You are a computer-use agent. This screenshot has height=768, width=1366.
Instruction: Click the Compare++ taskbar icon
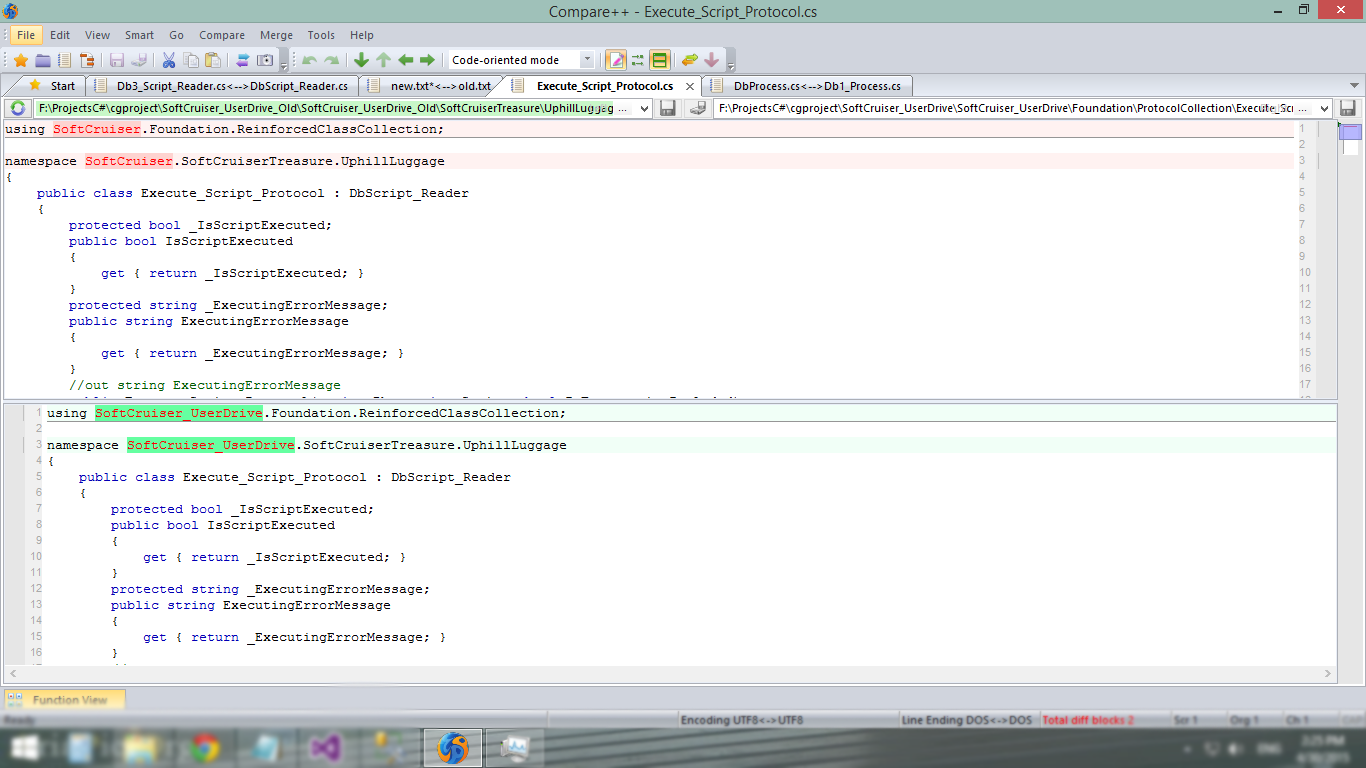tap(453, 747)
